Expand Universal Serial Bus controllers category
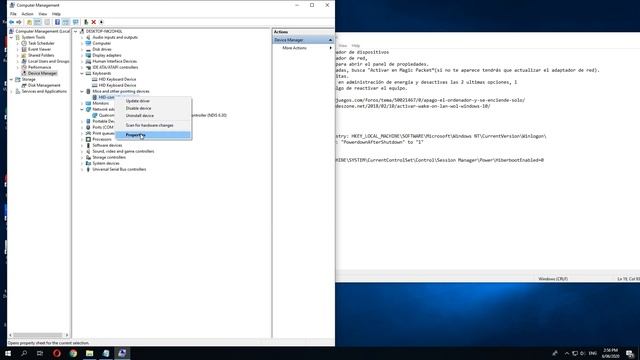640x360 pixels. tap(82, 169)
